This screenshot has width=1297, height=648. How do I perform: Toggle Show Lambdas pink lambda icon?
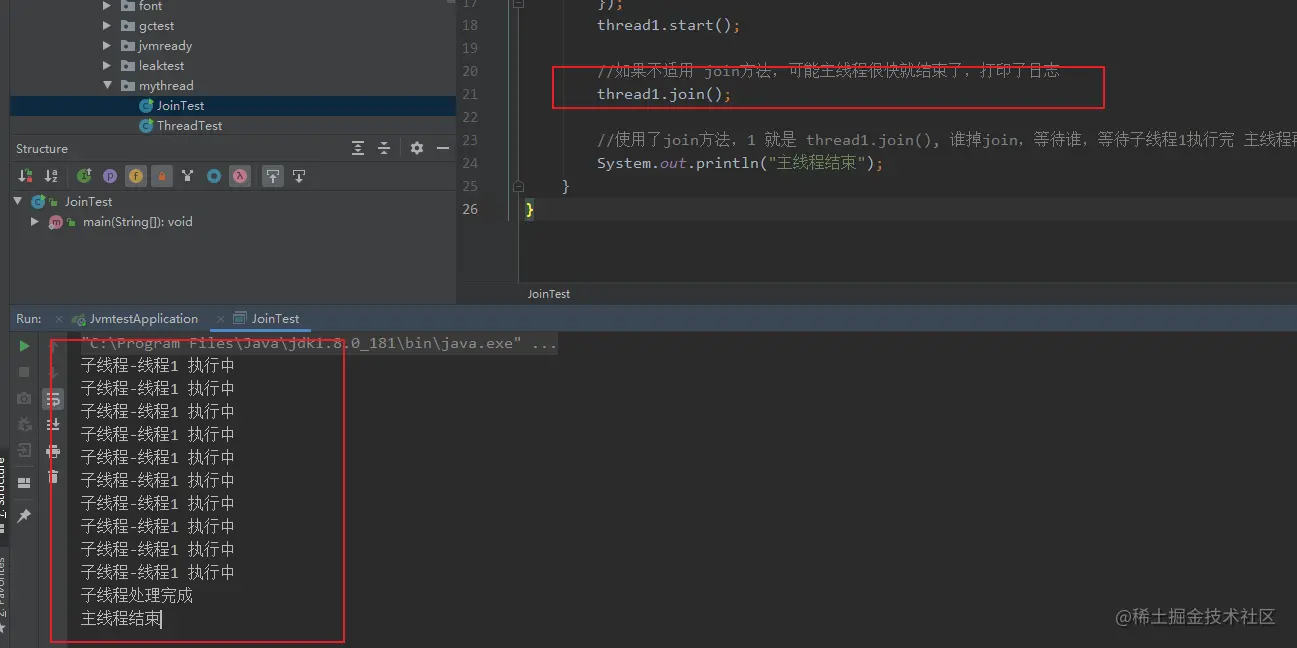240,176
